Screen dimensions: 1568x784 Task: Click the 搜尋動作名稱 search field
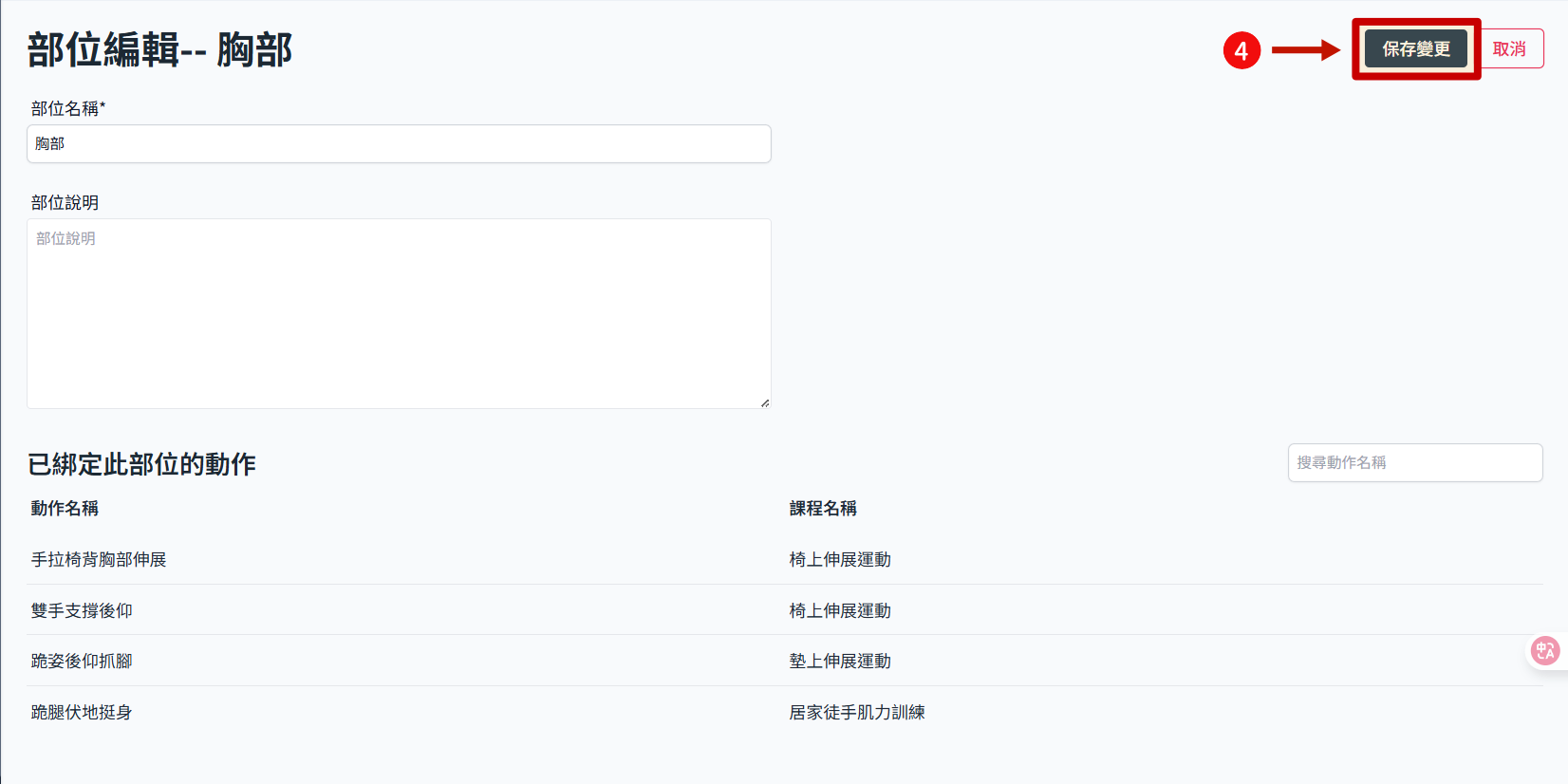(1415, 462)
